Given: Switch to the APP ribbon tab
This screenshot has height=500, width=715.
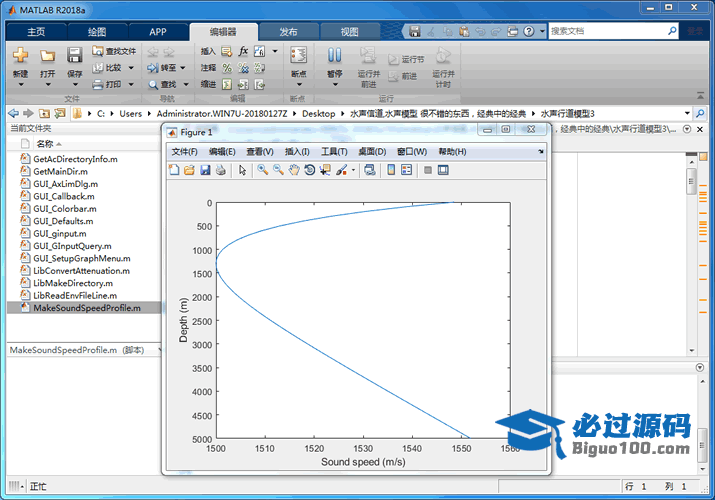Looking at the screenshot, I should (x=158, y=32).
